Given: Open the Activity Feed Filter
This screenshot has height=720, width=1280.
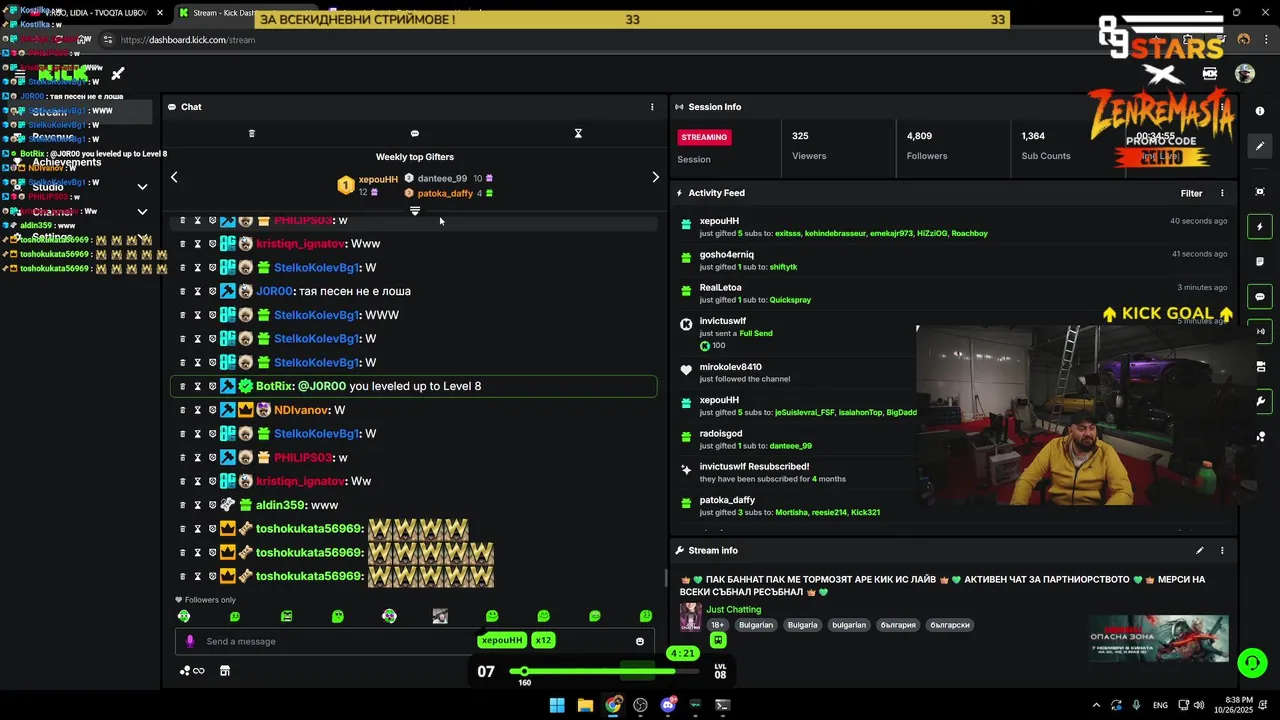Looking at the screenshot, I should (x=1191, y=194).
